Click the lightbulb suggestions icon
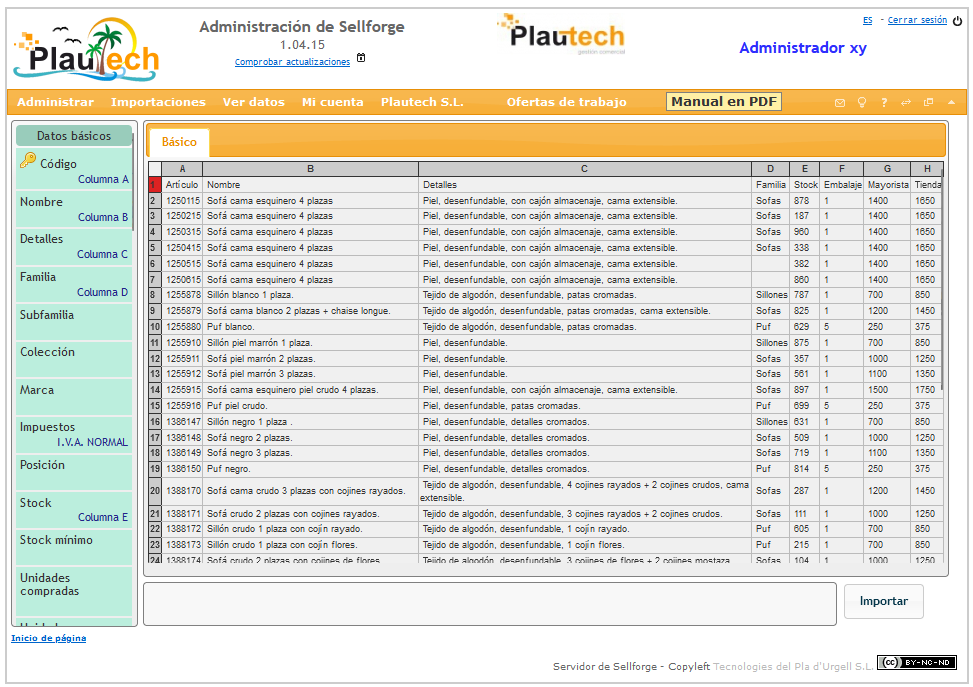973x687 pixels. (862, 103)
